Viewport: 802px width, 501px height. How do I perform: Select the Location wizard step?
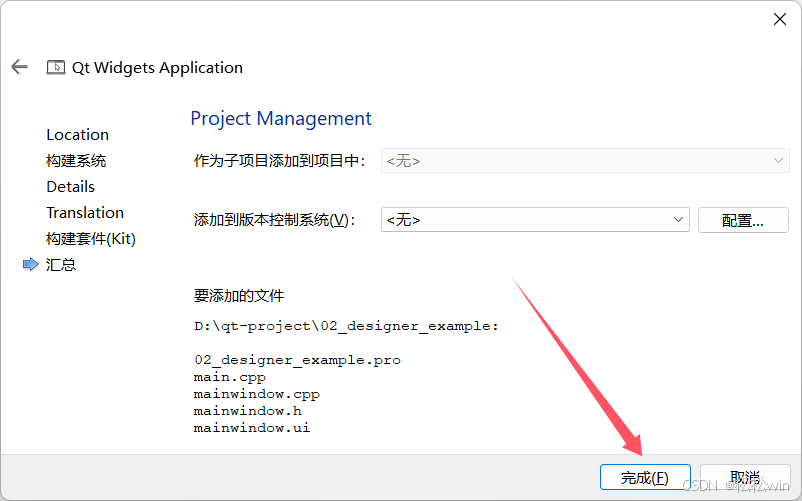click(x=78, y=134)
